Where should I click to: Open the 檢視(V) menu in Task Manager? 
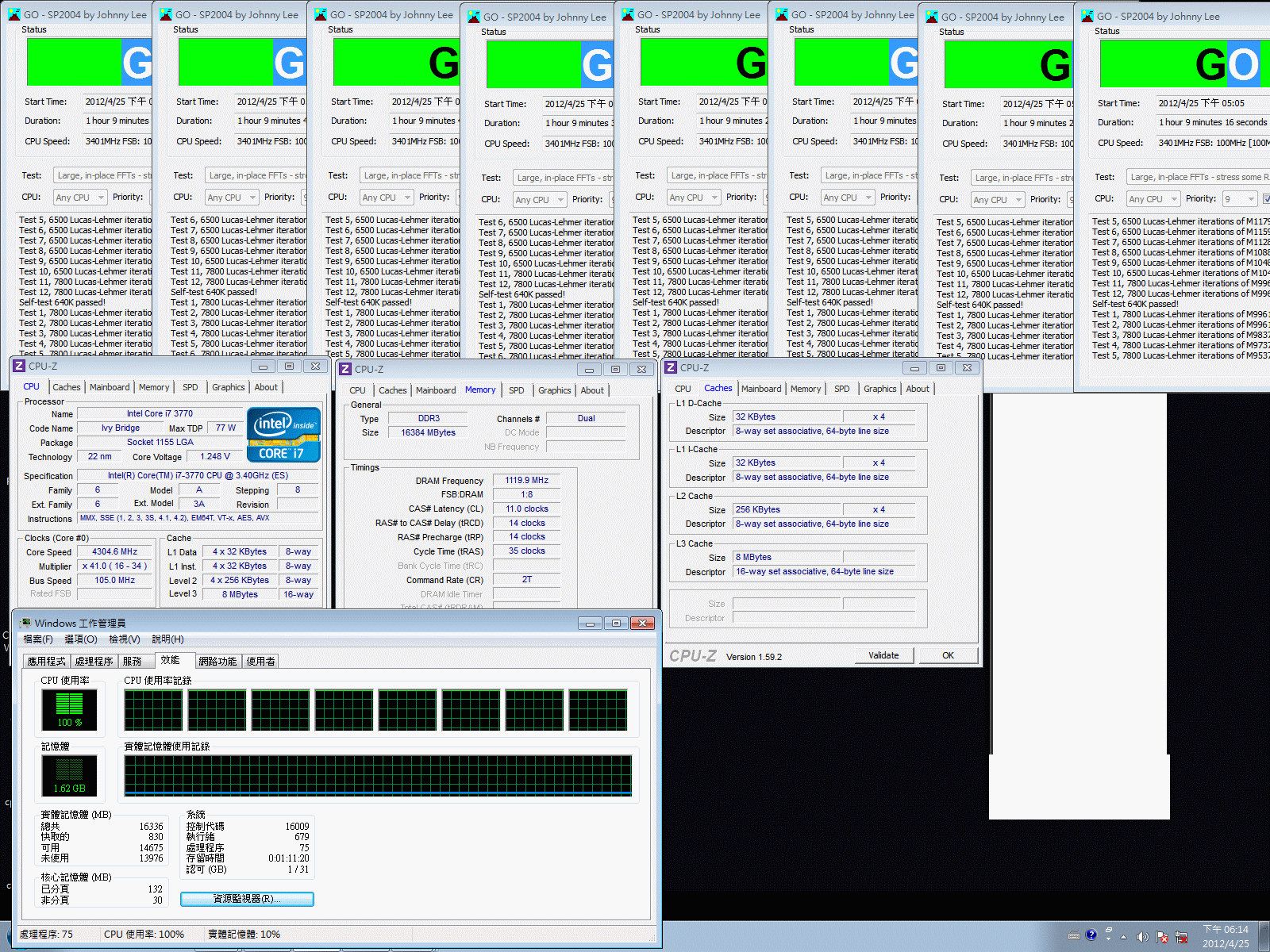point(125,639)
